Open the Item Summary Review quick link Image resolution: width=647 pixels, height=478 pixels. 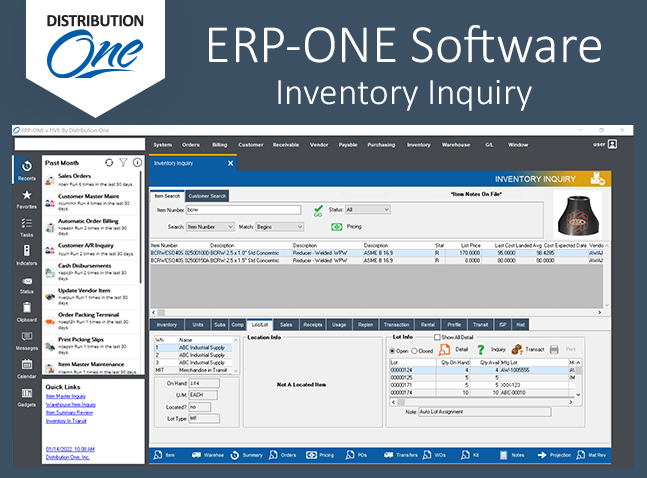pos(69,413)
